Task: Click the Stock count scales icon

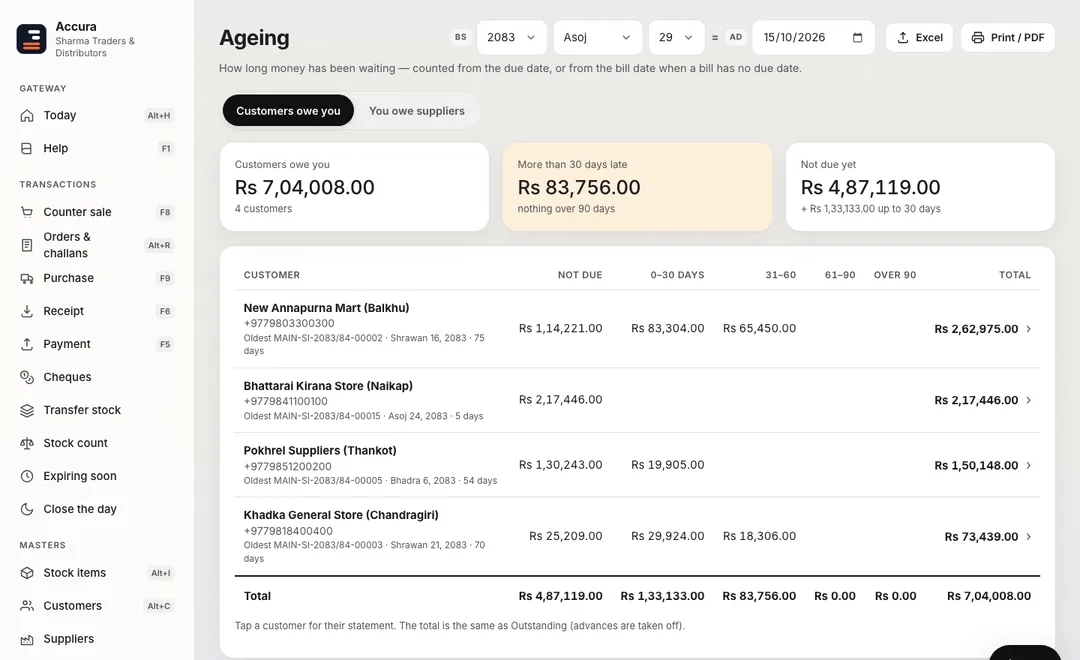Action: pos(27,444)
